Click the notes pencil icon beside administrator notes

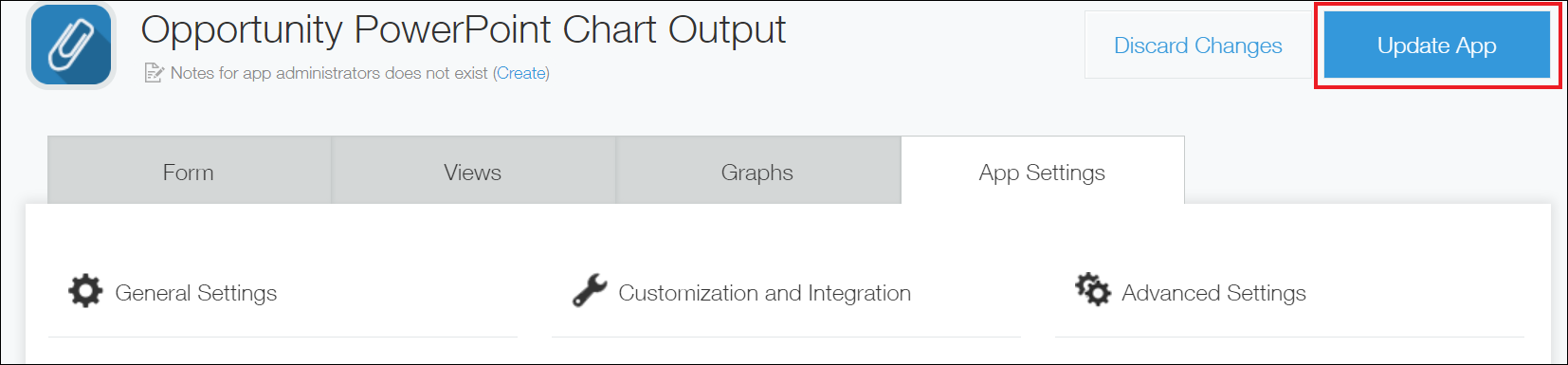[154, 73]
